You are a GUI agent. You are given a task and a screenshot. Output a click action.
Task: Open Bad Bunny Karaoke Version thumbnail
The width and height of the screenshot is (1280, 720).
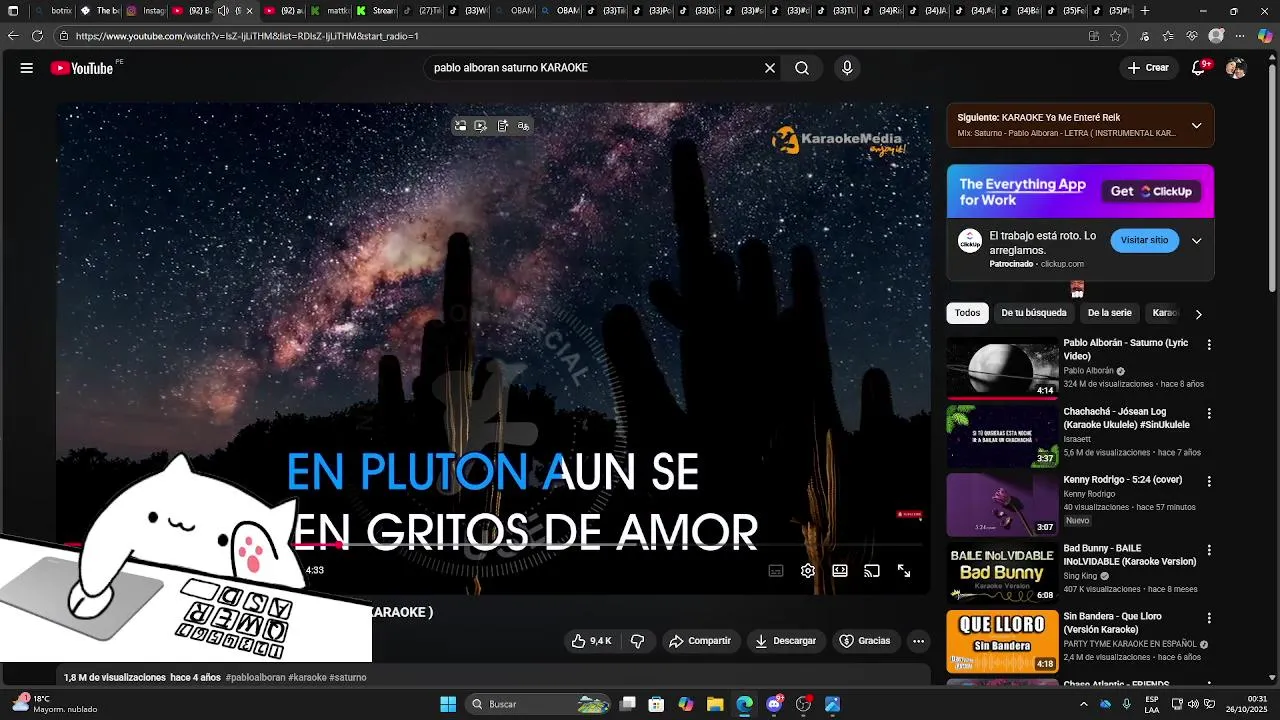(x=1002, y=573)
